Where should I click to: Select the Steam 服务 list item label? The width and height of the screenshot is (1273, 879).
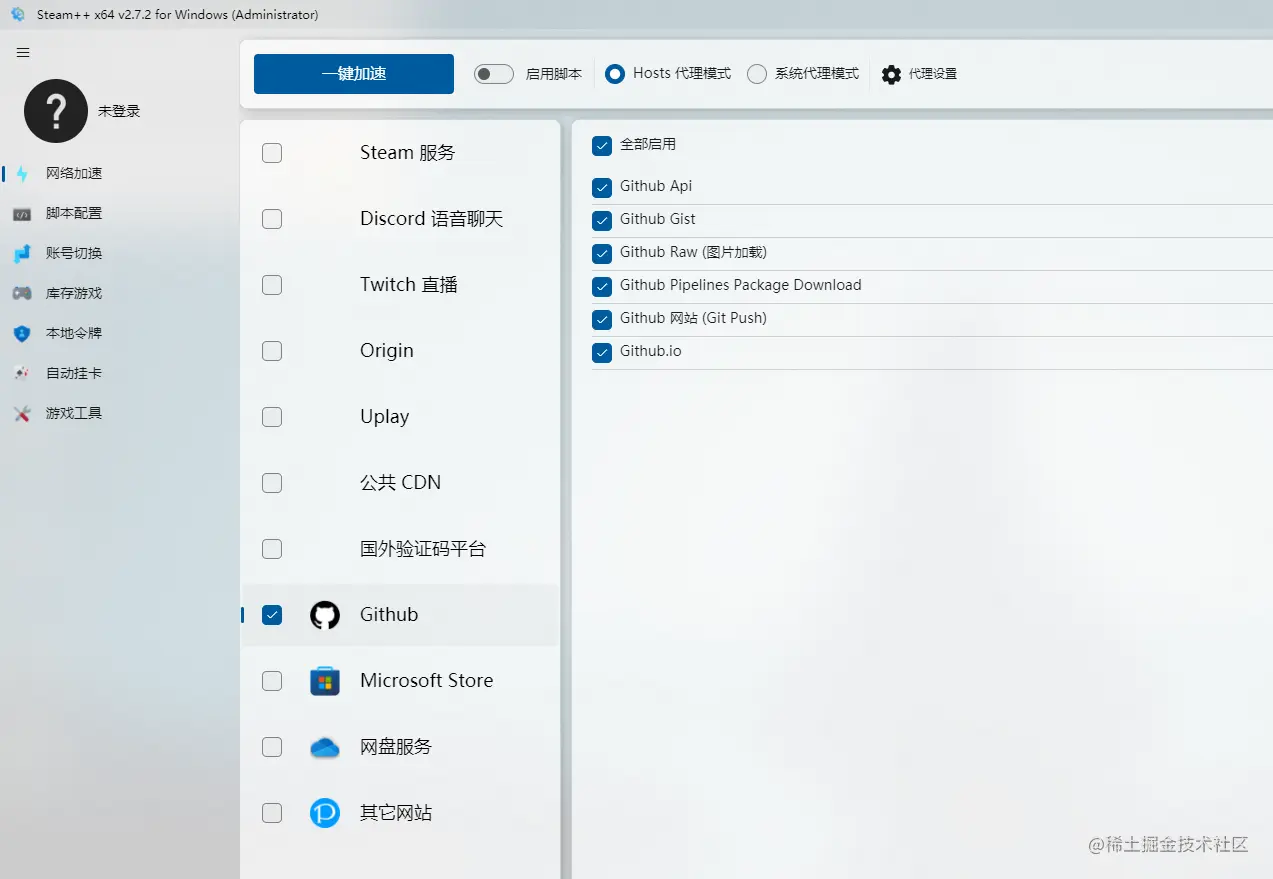pos(408,153)
